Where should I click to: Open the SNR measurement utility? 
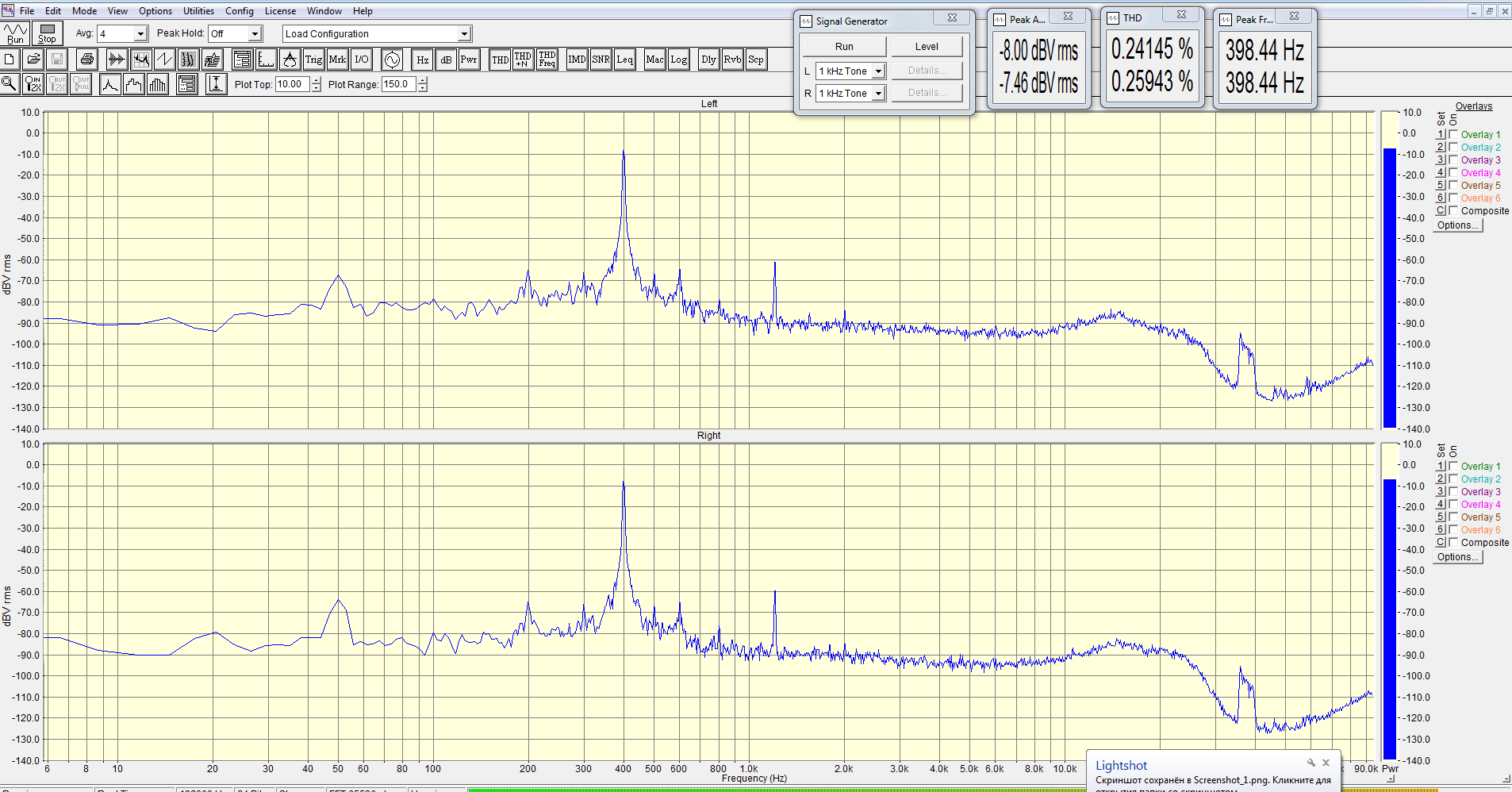point(601,60)
